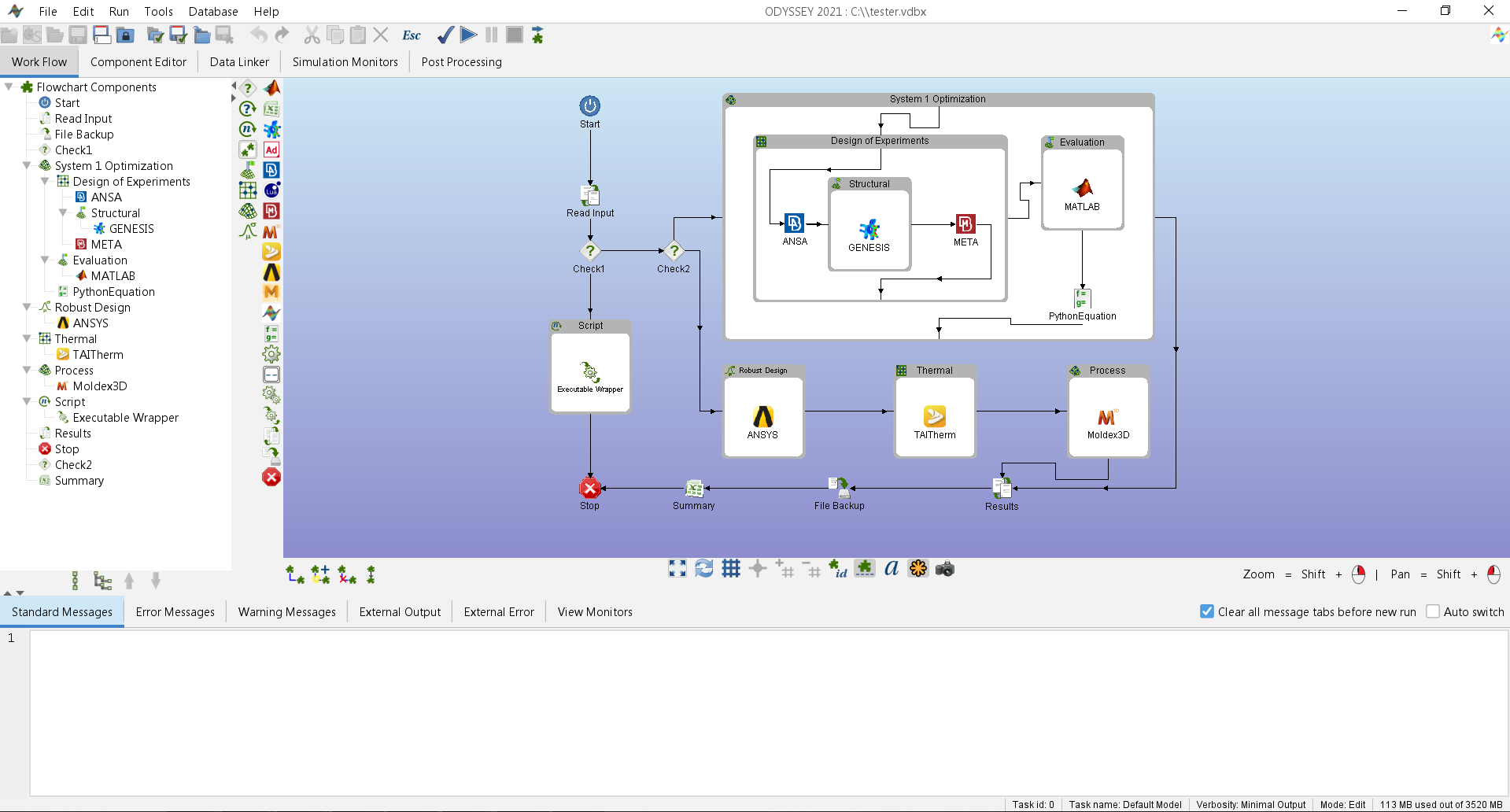Select the MATLAB component icon in palette
This screenshot has width=1510, height=812.
tap(271, 88)
